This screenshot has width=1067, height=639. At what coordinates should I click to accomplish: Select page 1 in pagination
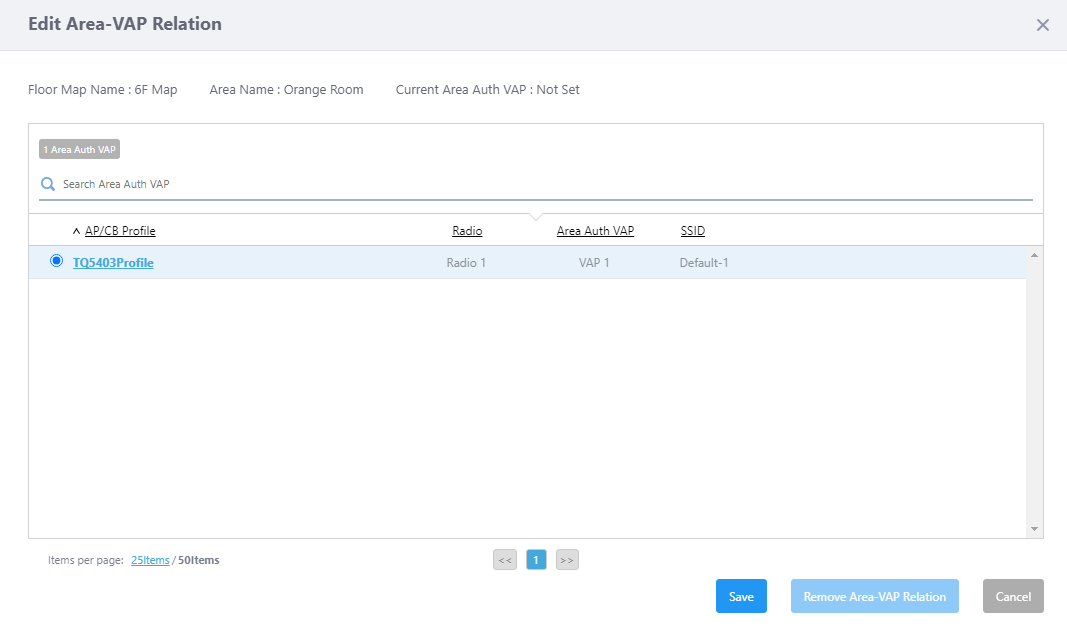(536, 560)
